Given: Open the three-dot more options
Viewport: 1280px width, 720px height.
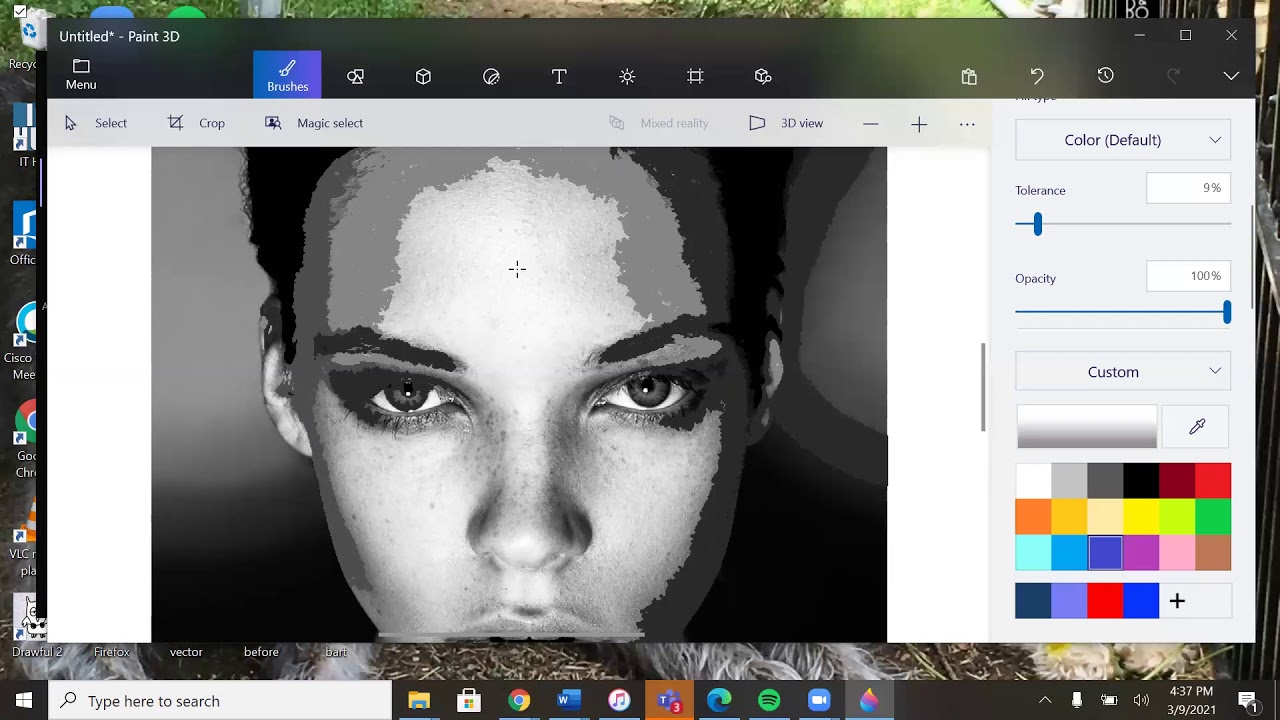Looking at the screenshot, I should point(967,124).
